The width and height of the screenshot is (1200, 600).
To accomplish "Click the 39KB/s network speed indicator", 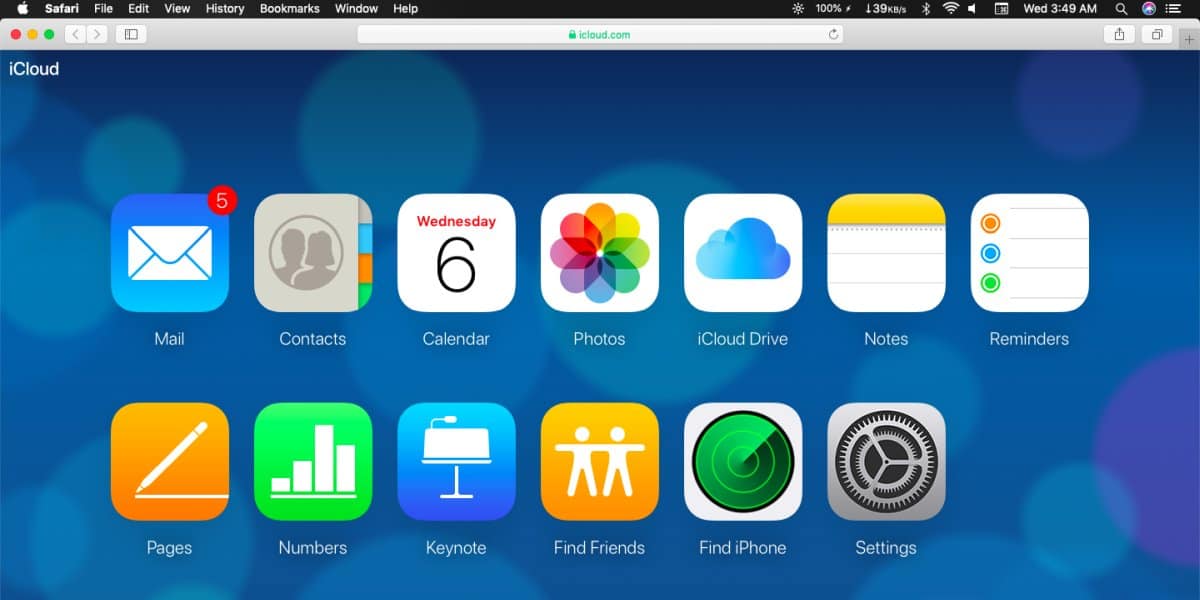I will [888, 8].
